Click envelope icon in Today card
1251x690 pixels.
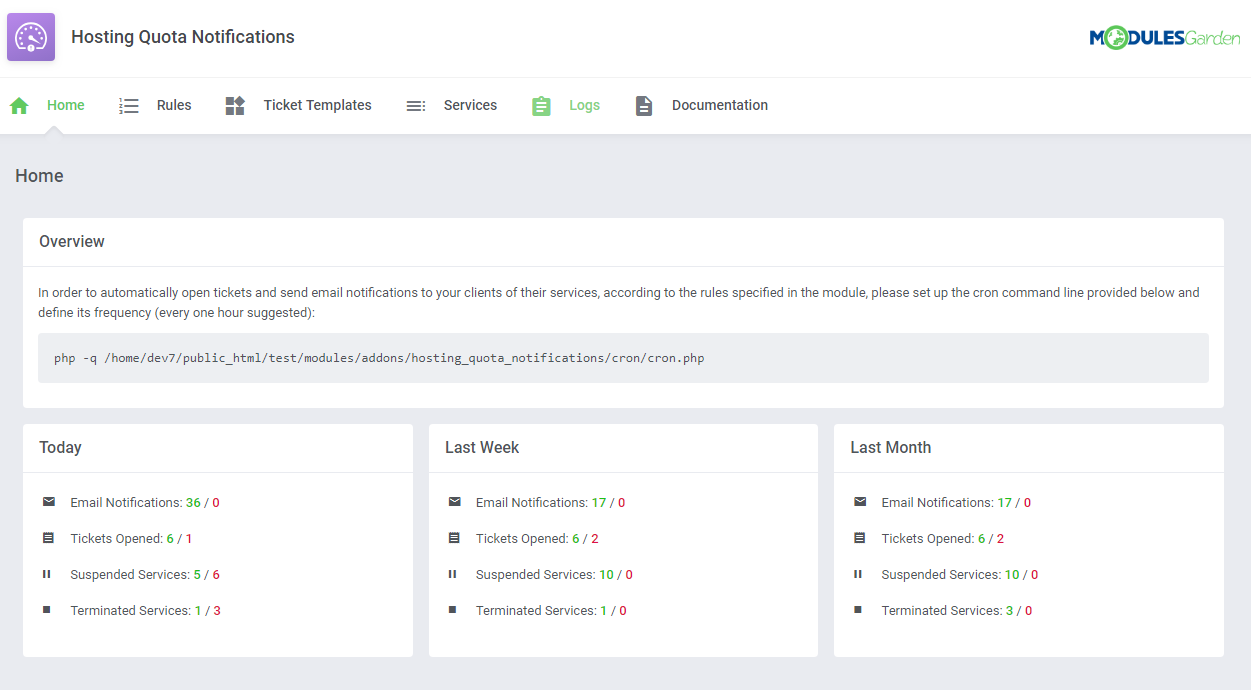pos(49,502)
